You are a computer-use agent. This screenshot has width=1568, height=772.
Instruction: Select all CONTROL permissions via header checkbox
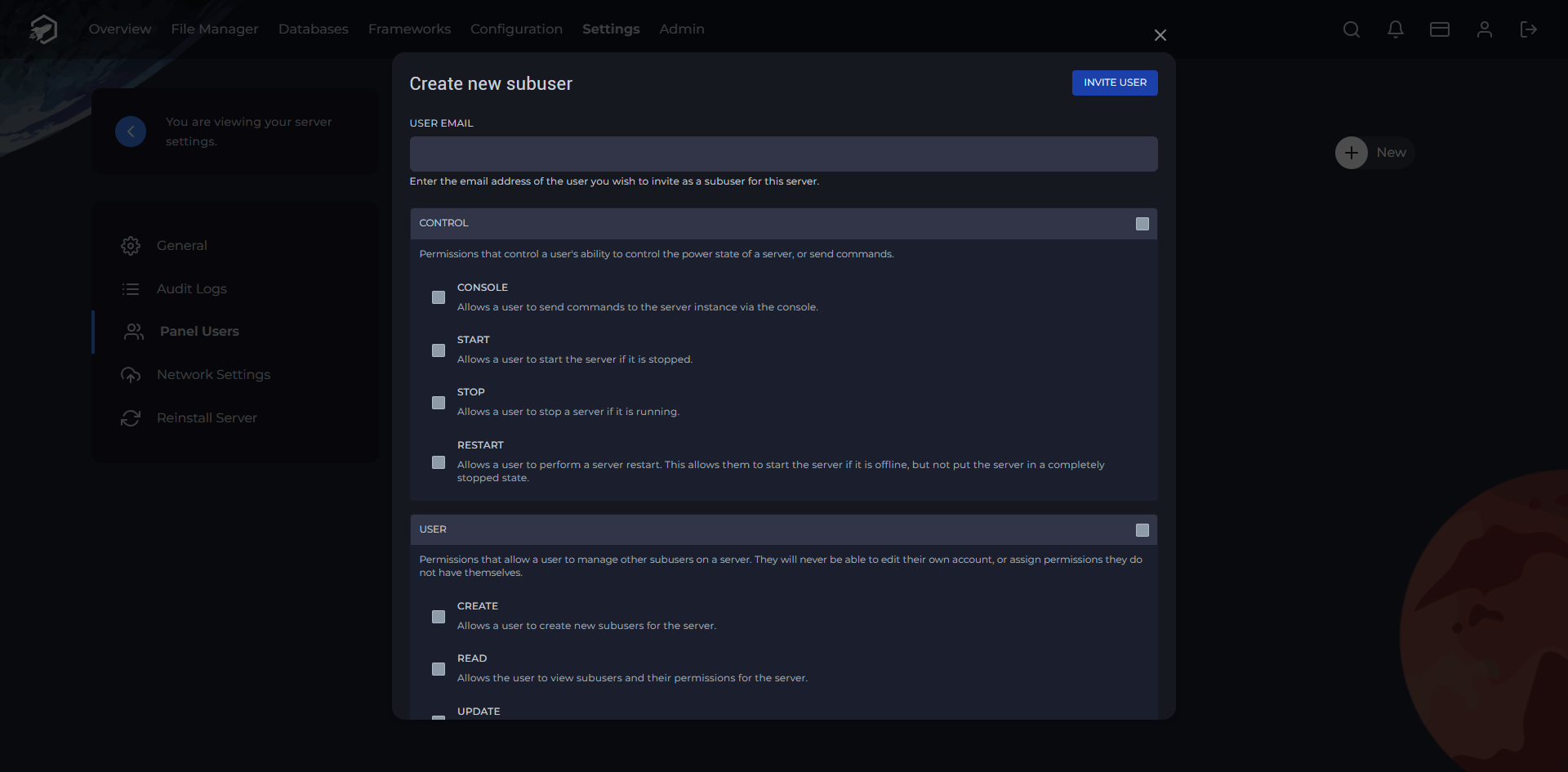(1142, 223)
